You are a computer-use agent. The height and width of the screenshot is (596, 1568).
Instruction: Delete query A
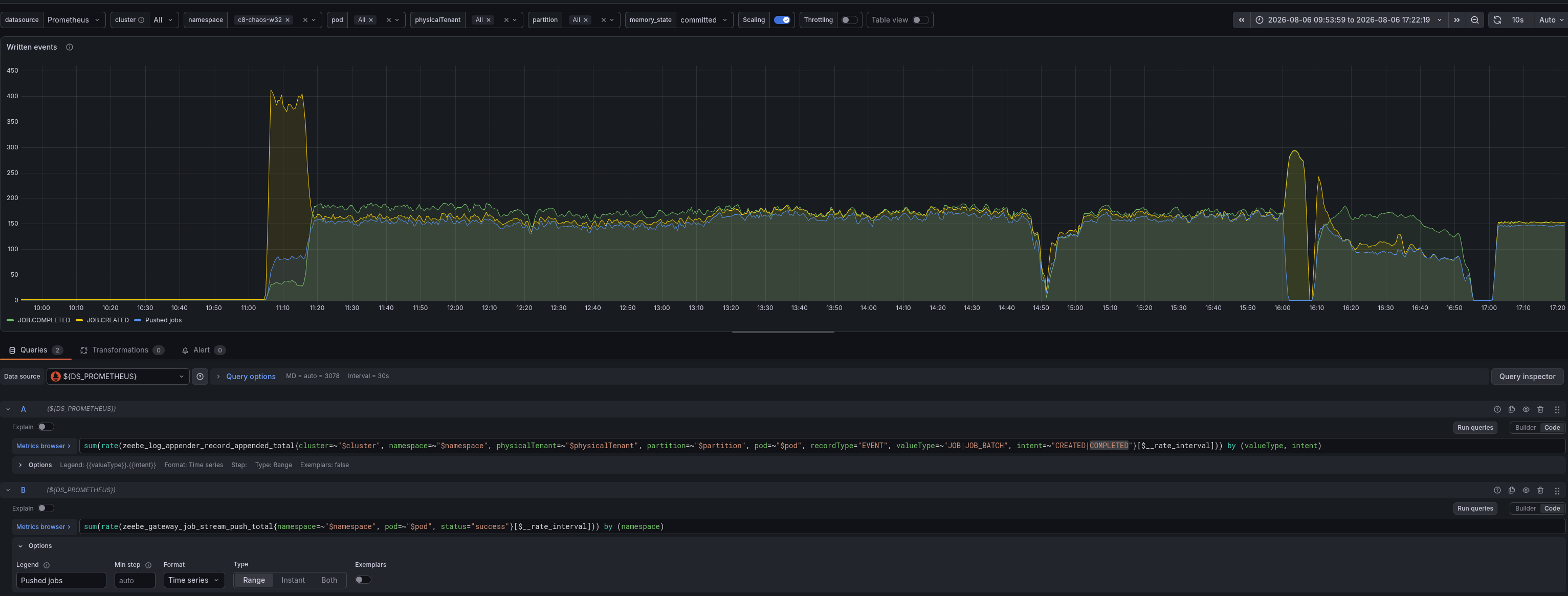click(x=1540, y=409)
